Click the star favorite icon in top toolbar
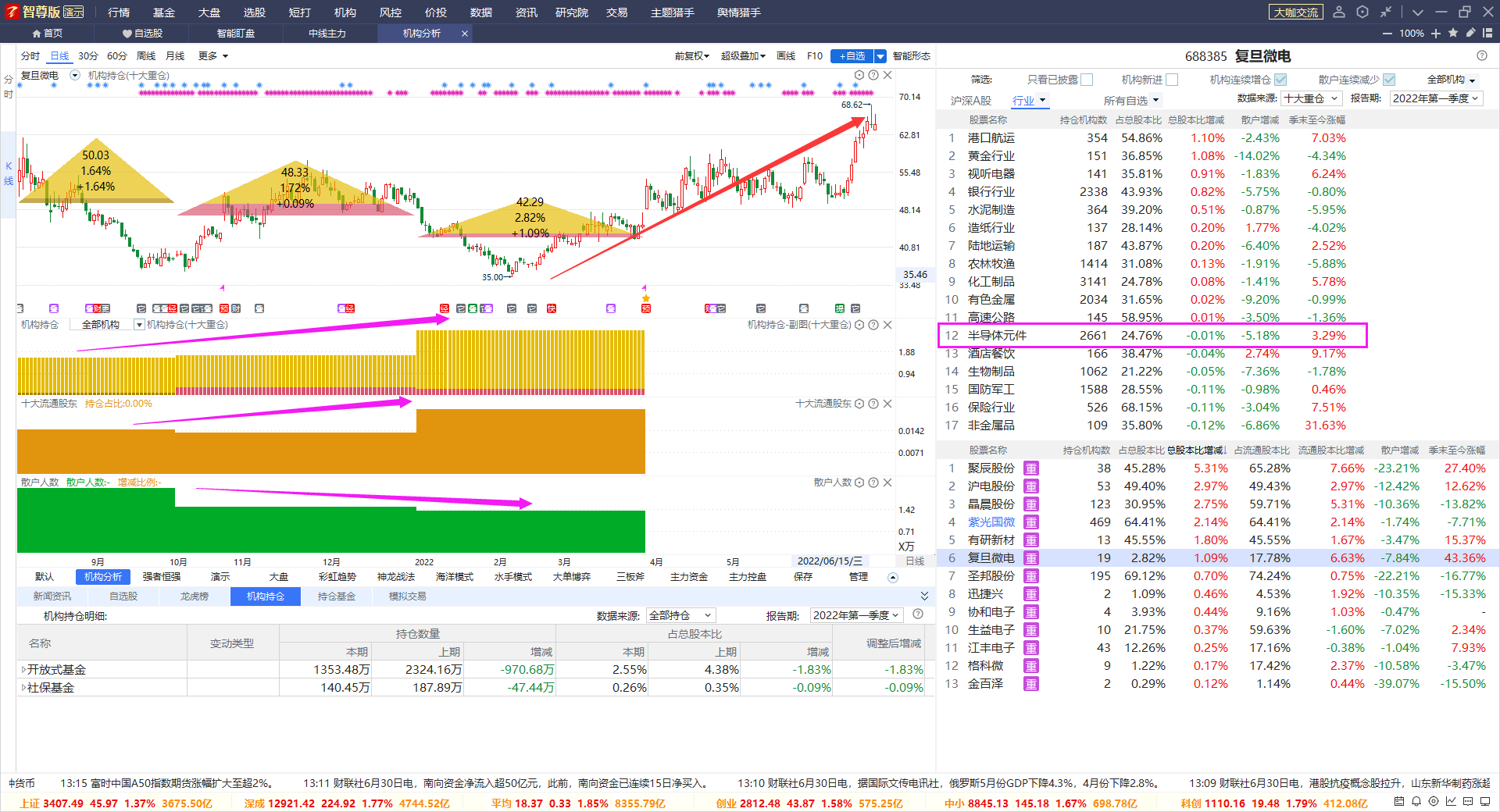The width and height of the screenshot is (1500, 812). [1453, 33]
